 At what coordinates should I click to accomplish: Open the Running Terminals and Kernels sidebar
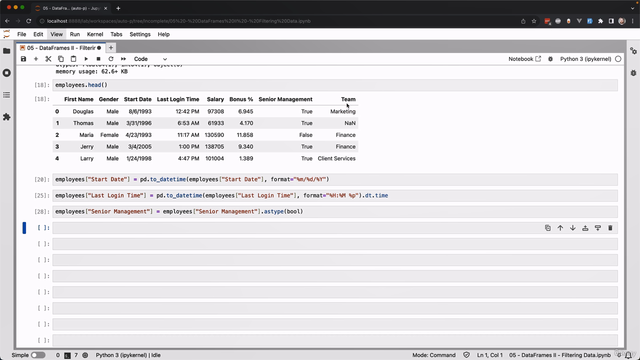[x=7, y=73]
